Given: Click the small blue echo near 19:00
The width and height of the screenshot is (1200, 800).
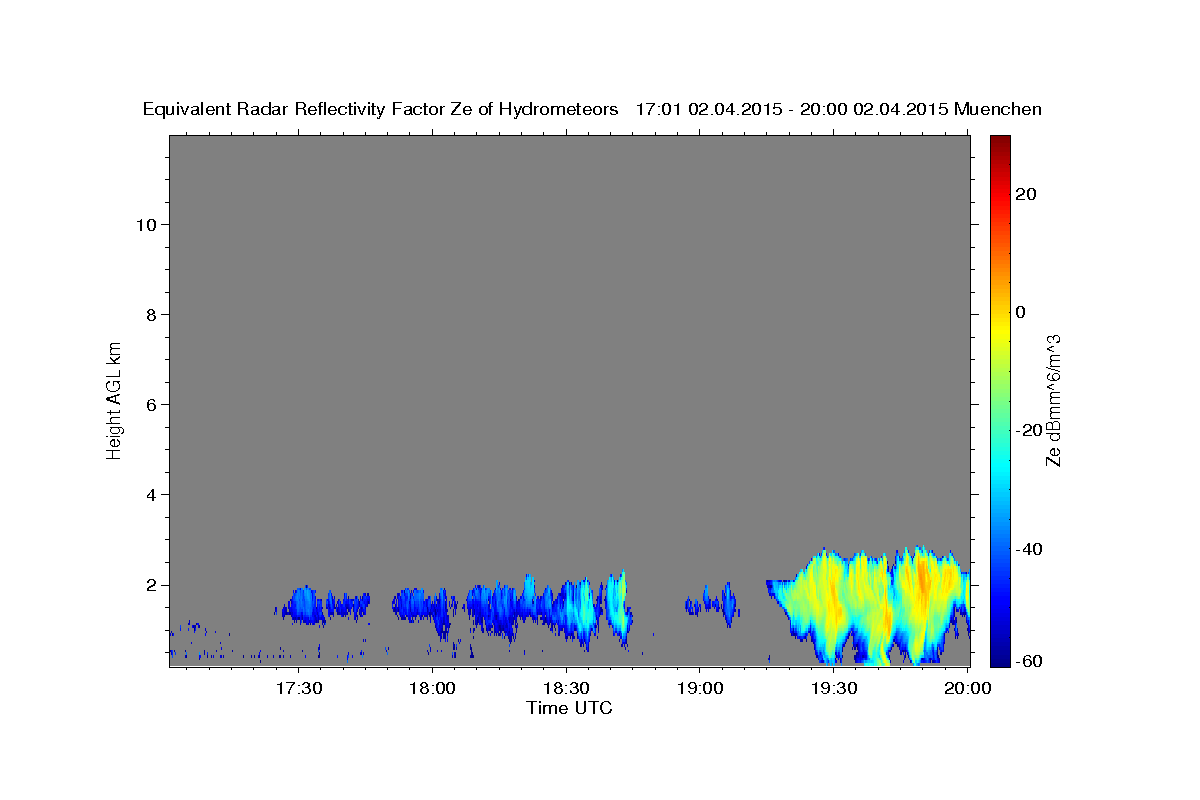Looking at the screenshot, I should (x=712, y=602).
